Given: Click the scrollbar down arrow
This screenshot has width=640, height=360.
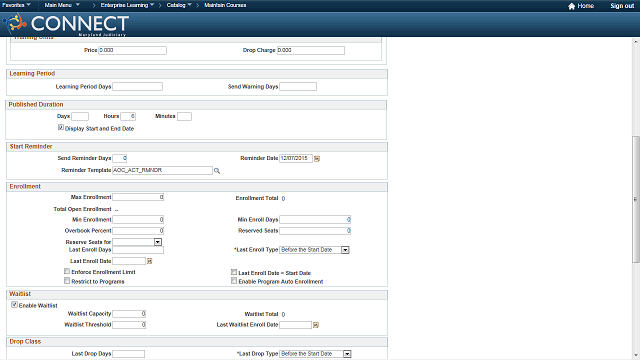Looking at the screenshot, I should pyautogui.click(x=636, y=356).
